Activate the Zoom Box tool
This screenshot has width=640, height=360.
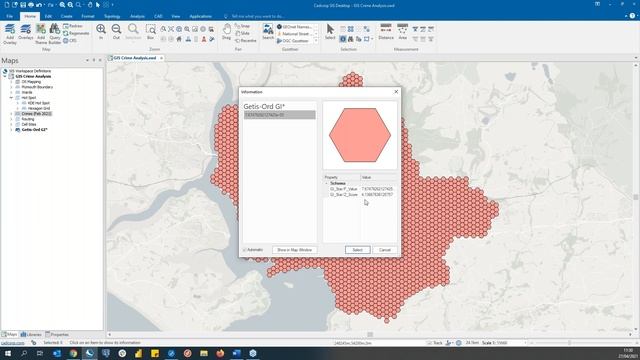click(151, 31)
